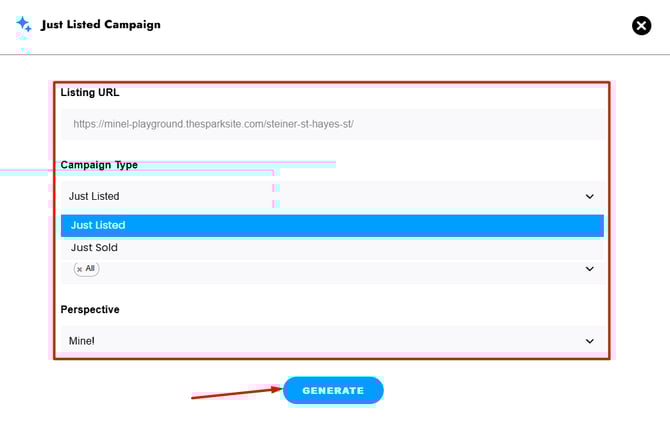Screen dimensions: 670x431
Task: Close the Just Listed Campaign dialog
Action: click(641, 26)
